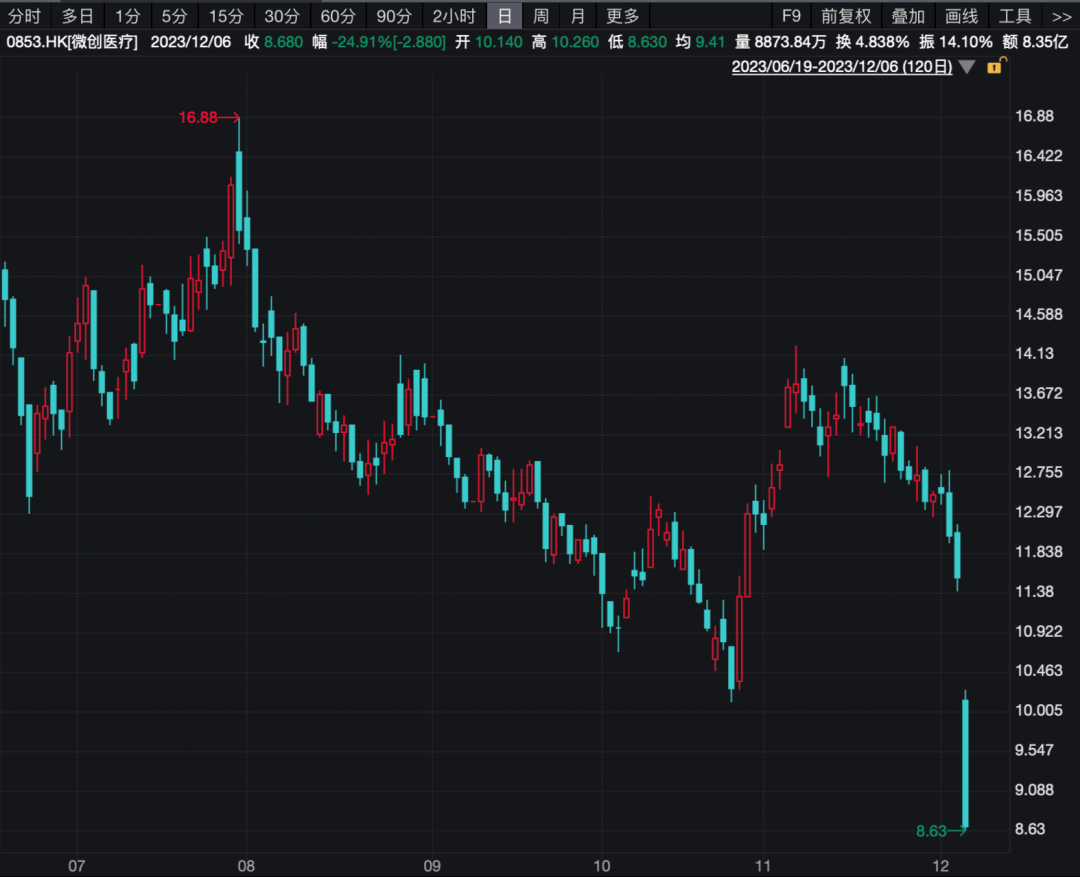Expand the date range dropdown triangle

point(966,67)
